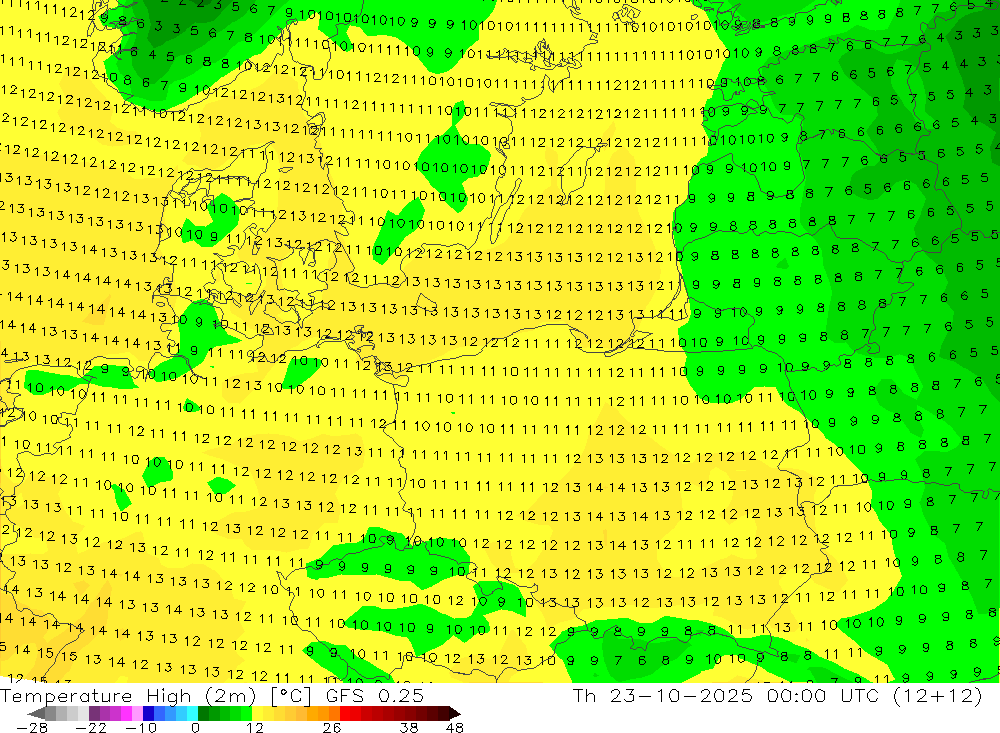1000x733 pixels.
Task: Click the 'Th 23-10-2025' date text
Action: pyautogui.click(x=663, y=695)
